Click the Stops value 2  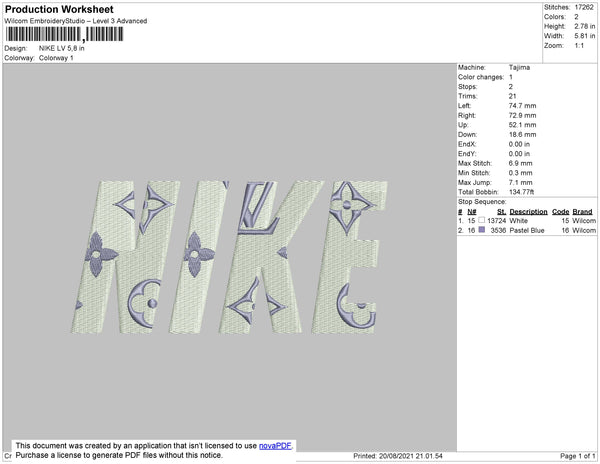point(511,86)
